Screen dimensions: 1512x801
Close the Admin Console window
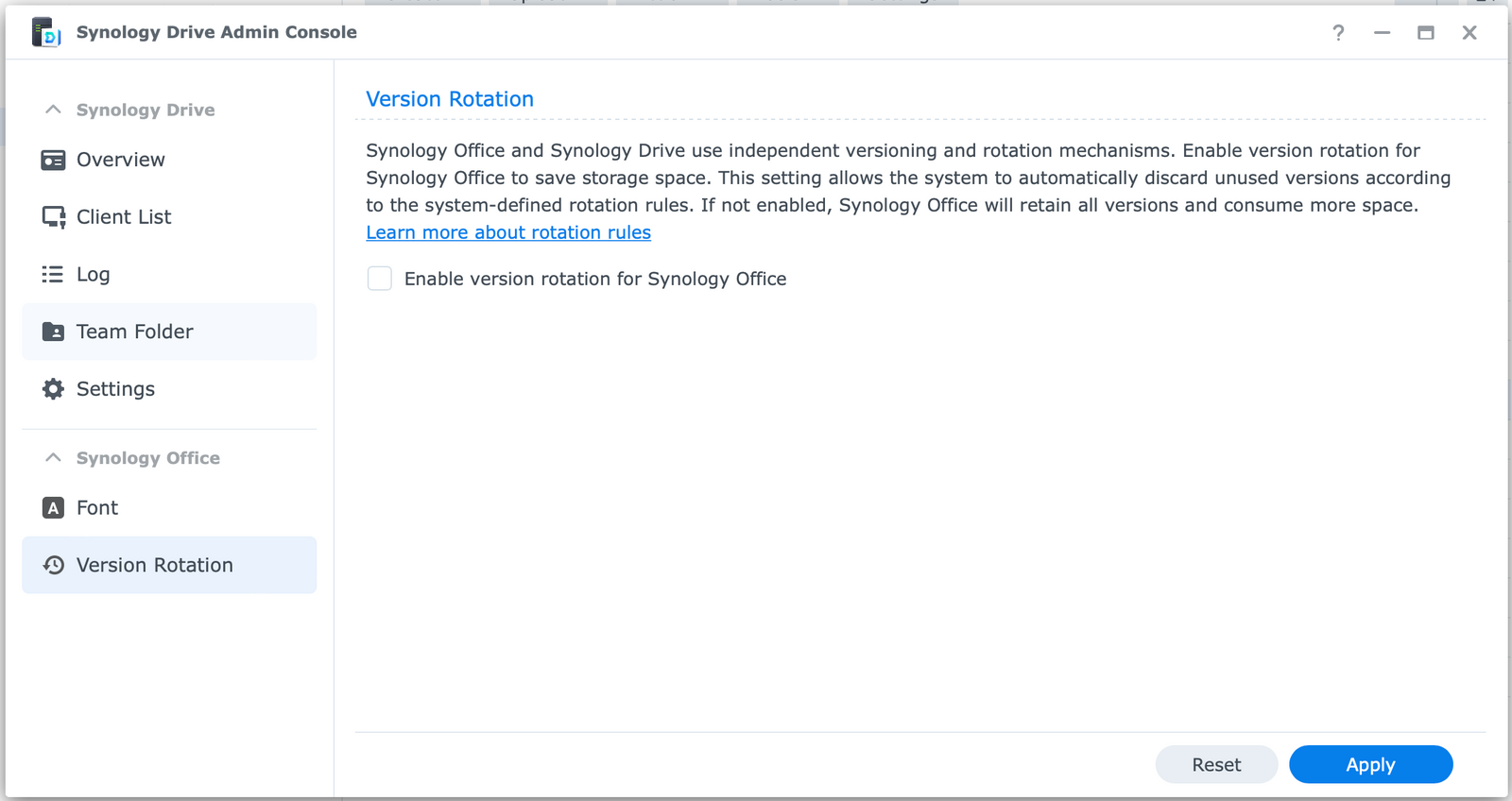(1469, 33)
